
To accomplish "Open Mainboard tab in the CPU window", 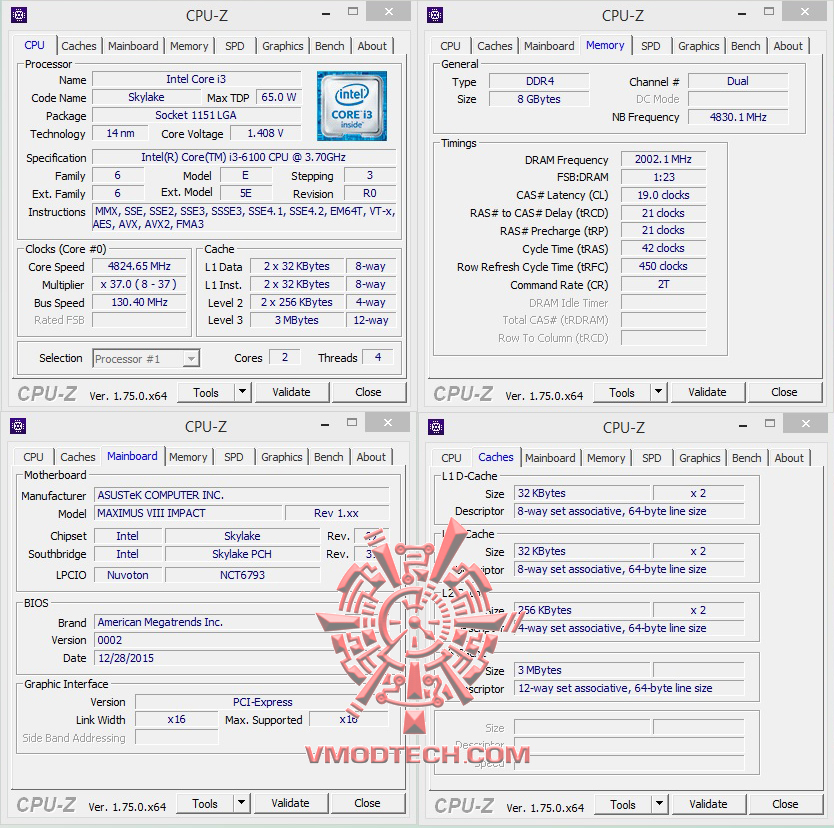I will pyautogui.click(x=133, y=46).
